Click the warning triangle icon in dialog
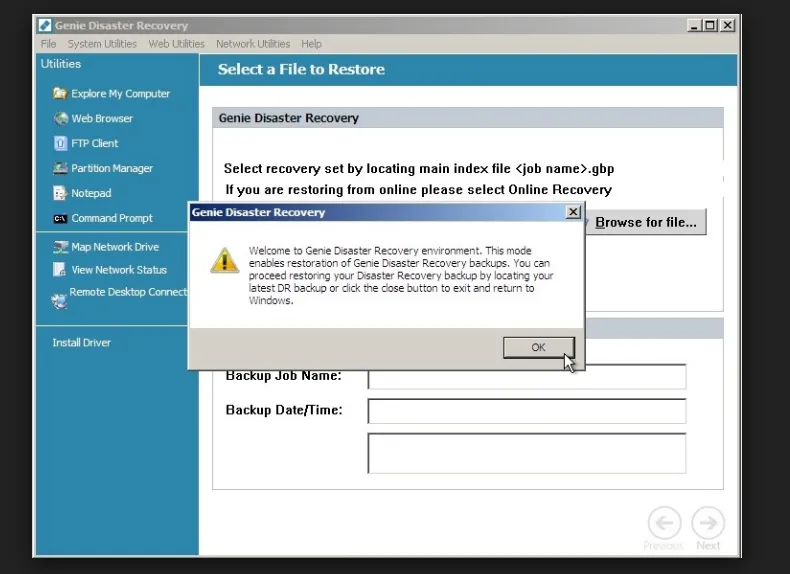 [225, 261]
